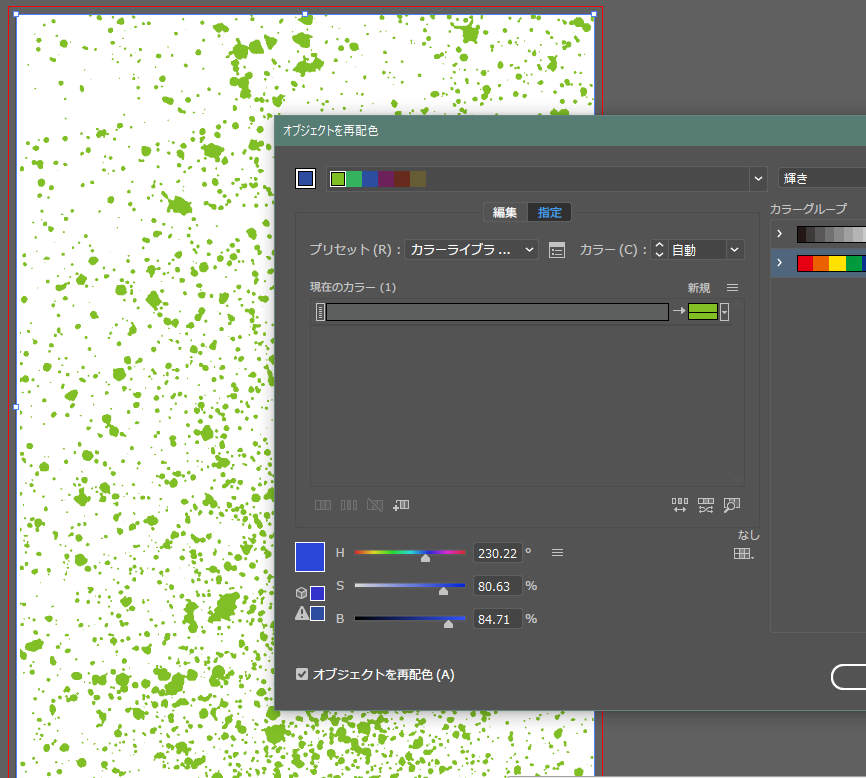Expand the rainbow color group
This screenshot has height=778, width=866.
point(779,262)
